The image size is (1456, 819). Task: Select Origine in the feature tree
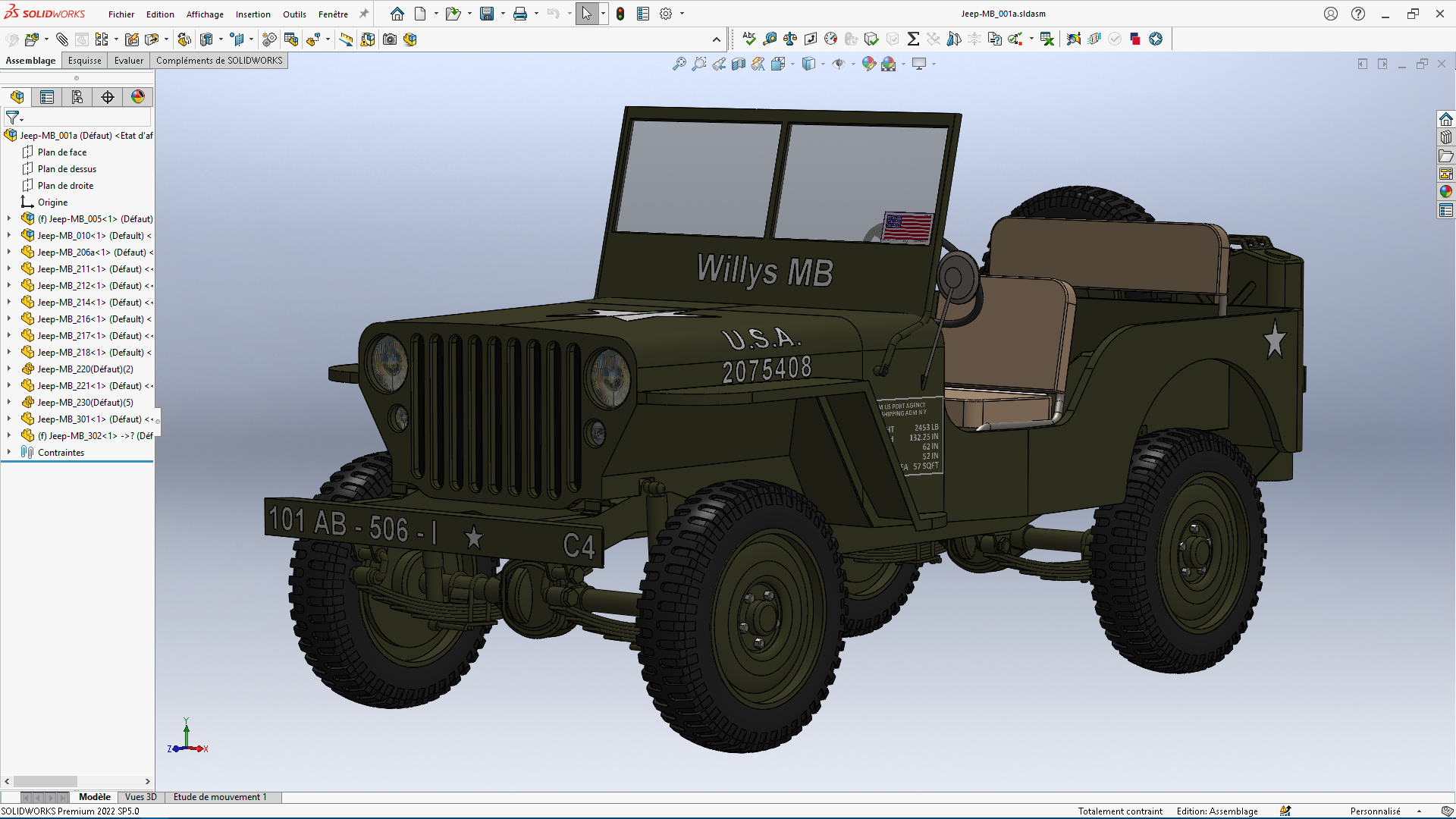click(52, 202)
